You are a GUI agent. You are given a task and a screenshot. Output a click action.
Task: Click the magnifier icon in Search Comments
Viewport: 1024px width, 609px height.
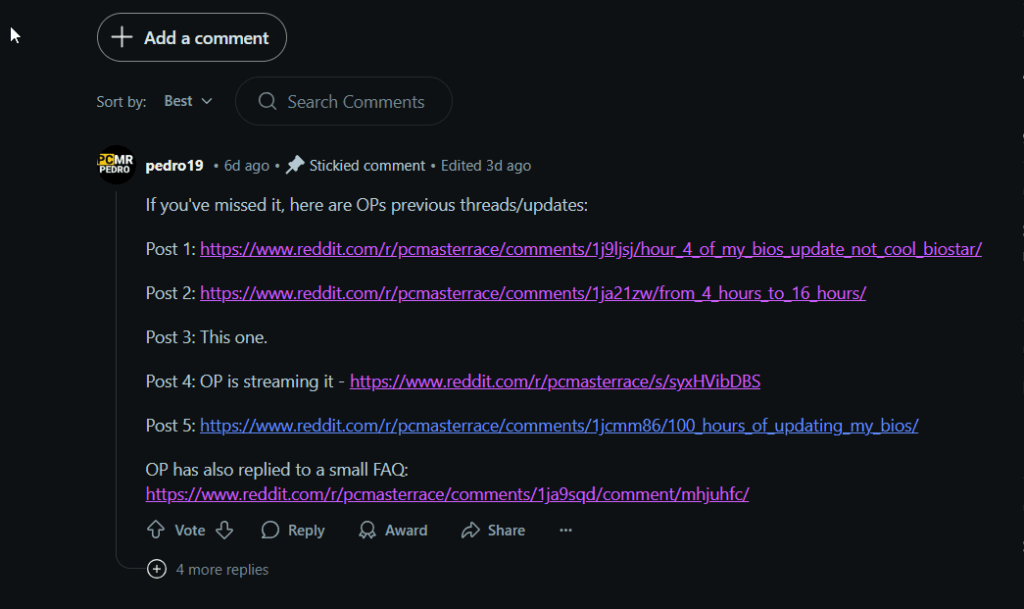point(267,101)
